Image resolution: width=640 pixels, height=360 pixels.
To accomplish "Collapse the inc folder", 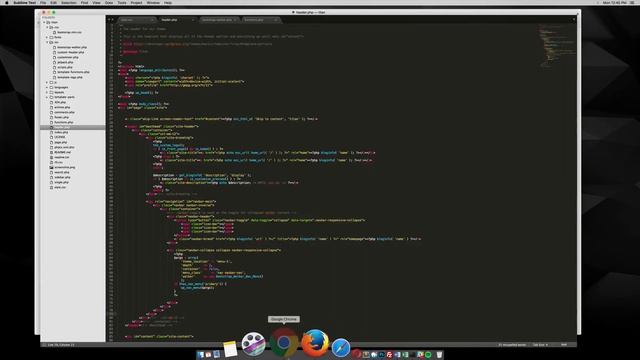I will click(x=47, y=42).
